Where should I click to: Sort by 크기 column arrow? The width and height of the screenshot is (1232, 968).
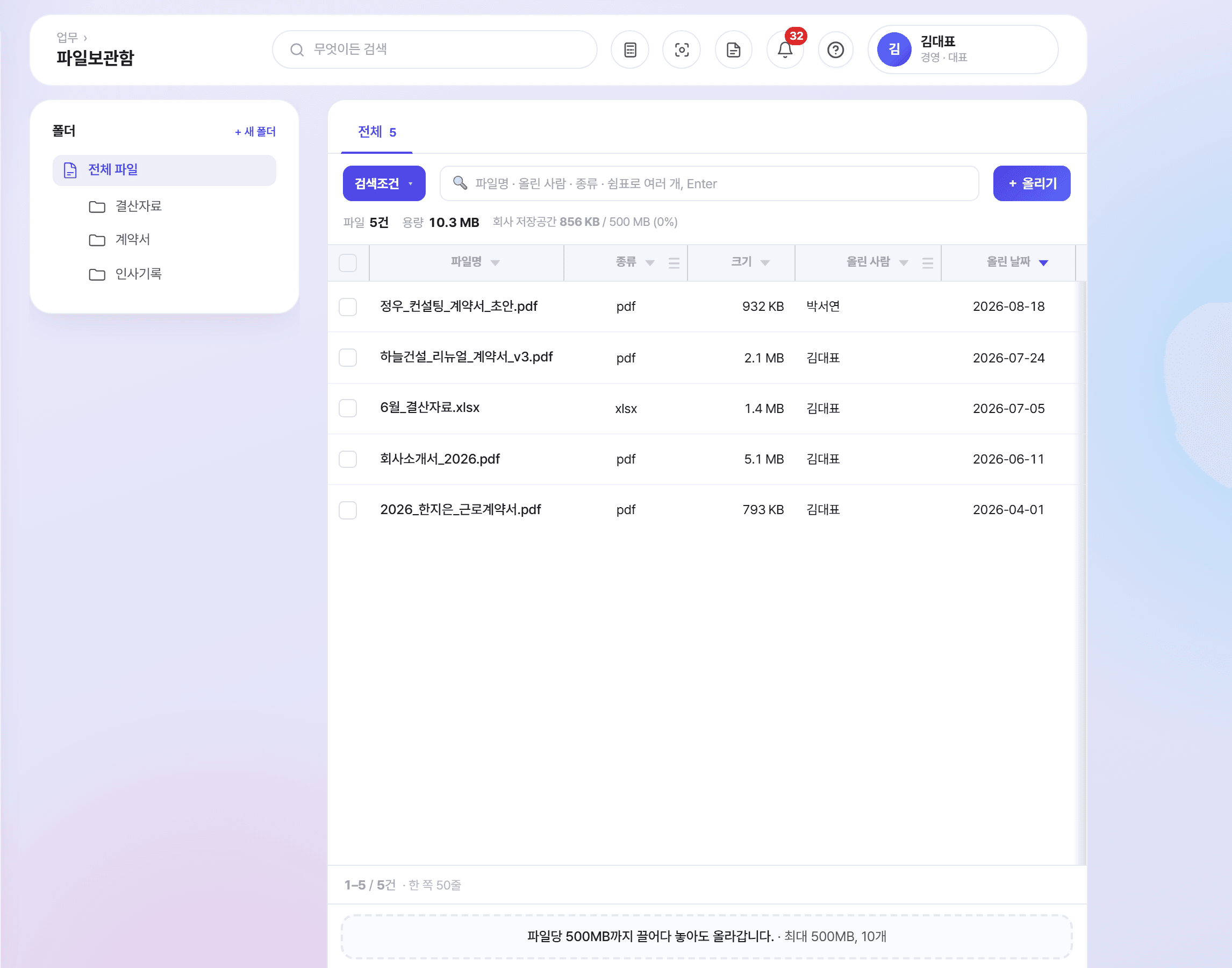pos(765,262)
